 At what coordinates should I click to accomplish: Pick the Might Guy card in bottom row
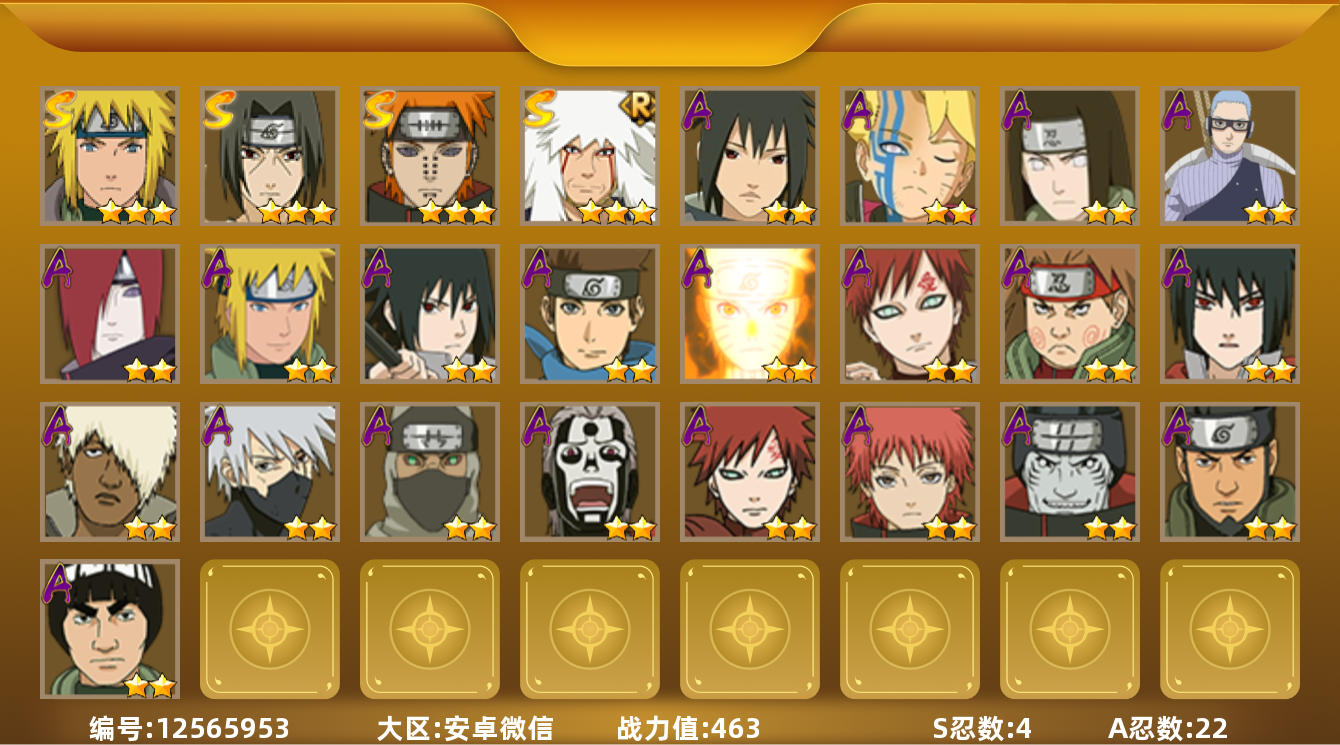click(110, 629)
